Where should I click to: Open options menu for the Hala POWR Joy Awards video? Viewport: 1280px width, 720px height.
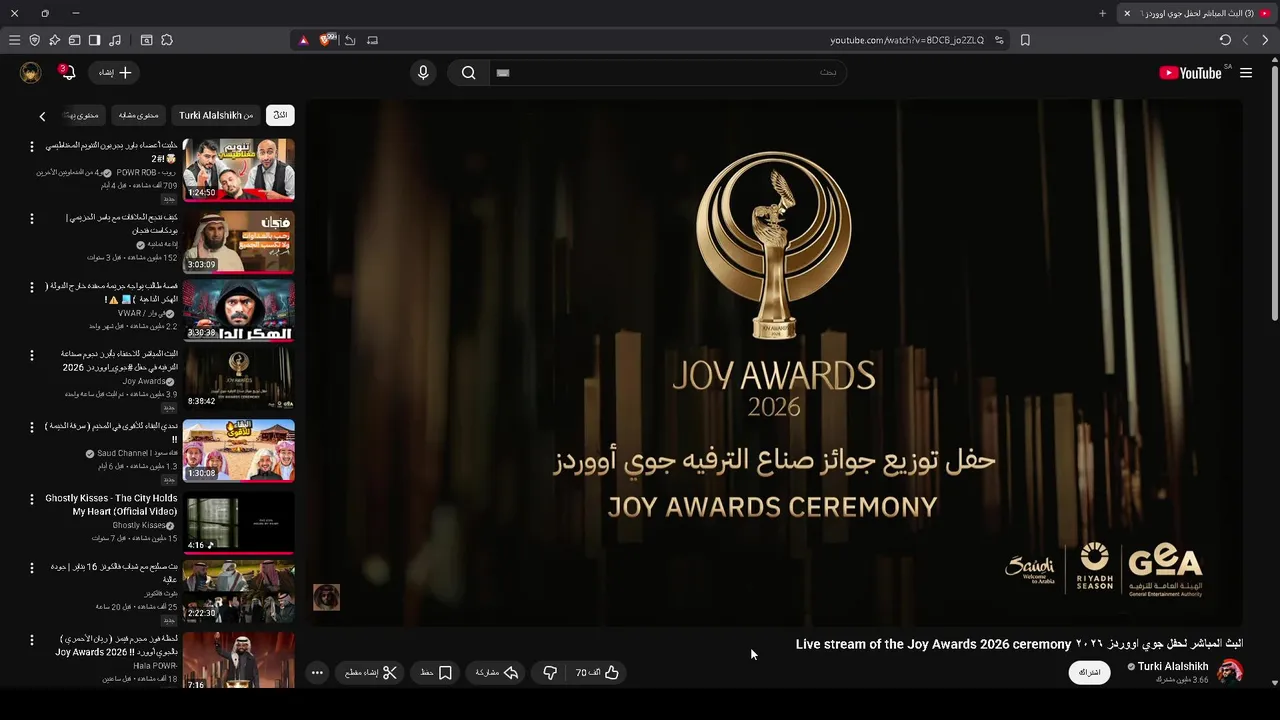coord(31,640)
